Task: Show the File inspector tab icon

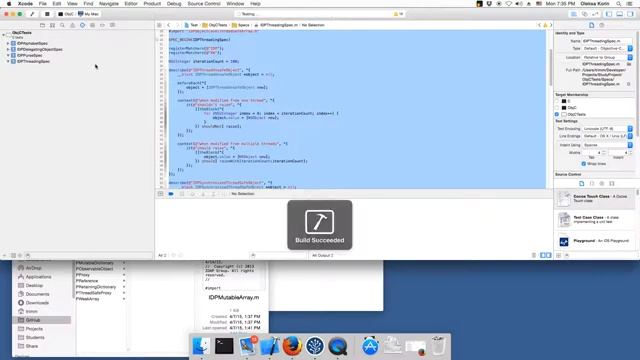Action: pyautogui.click(x=591, y=25)
